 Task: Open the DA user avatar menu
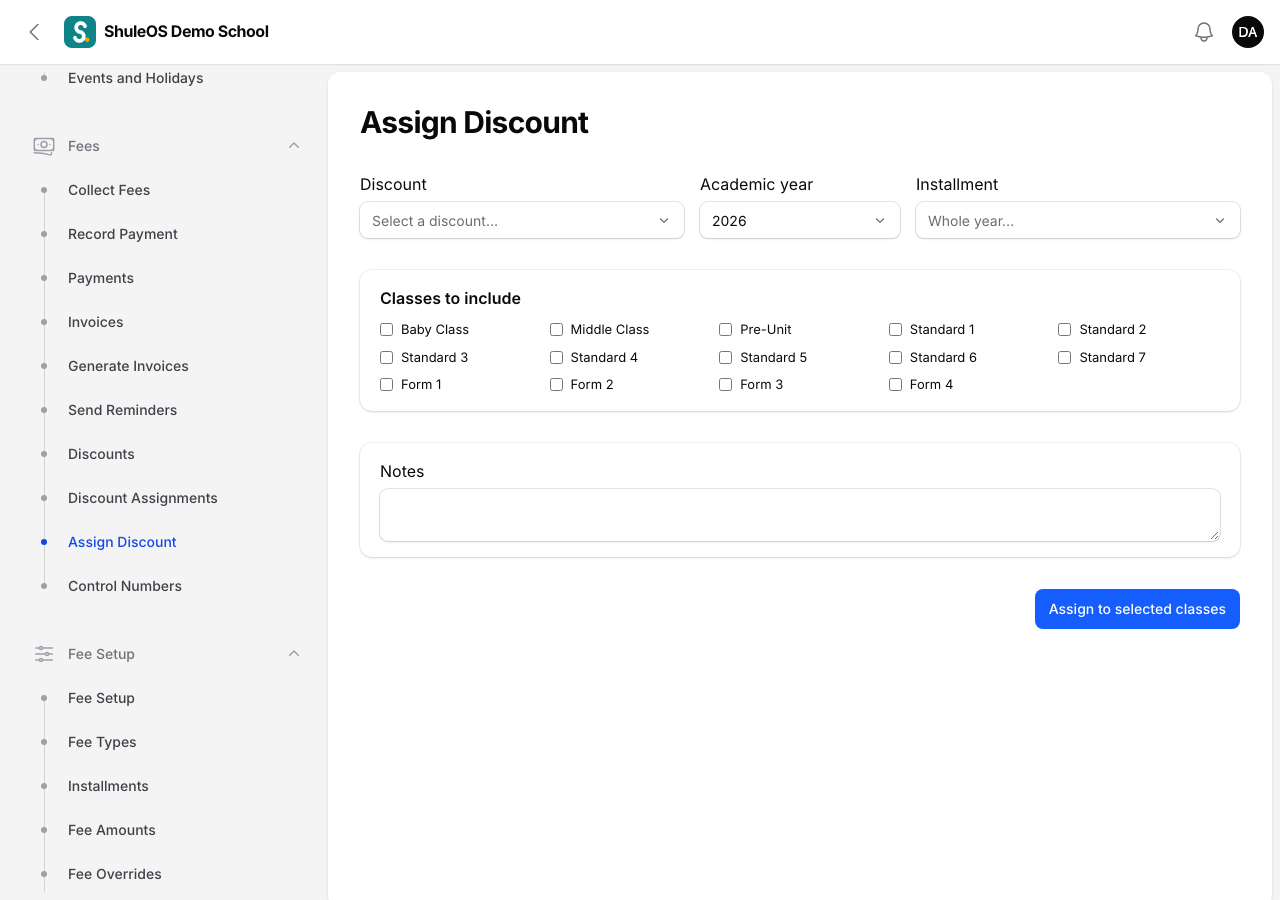(1248, 32)
